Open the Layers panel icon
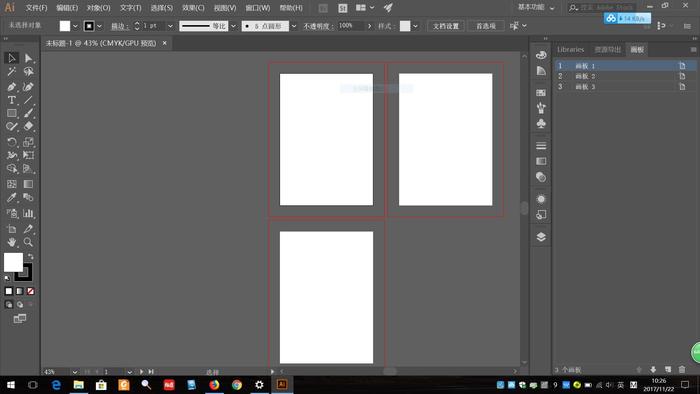Image resolution: width=700 pixels, height=394 pixels. click(x=541, y=237)
